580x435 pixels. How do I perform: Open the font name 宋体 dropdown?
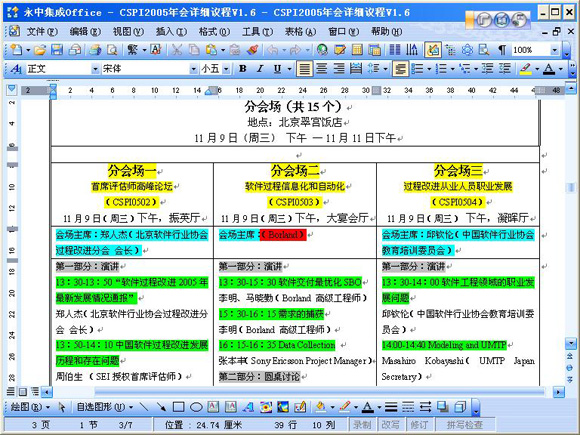[x=193, y=69]
